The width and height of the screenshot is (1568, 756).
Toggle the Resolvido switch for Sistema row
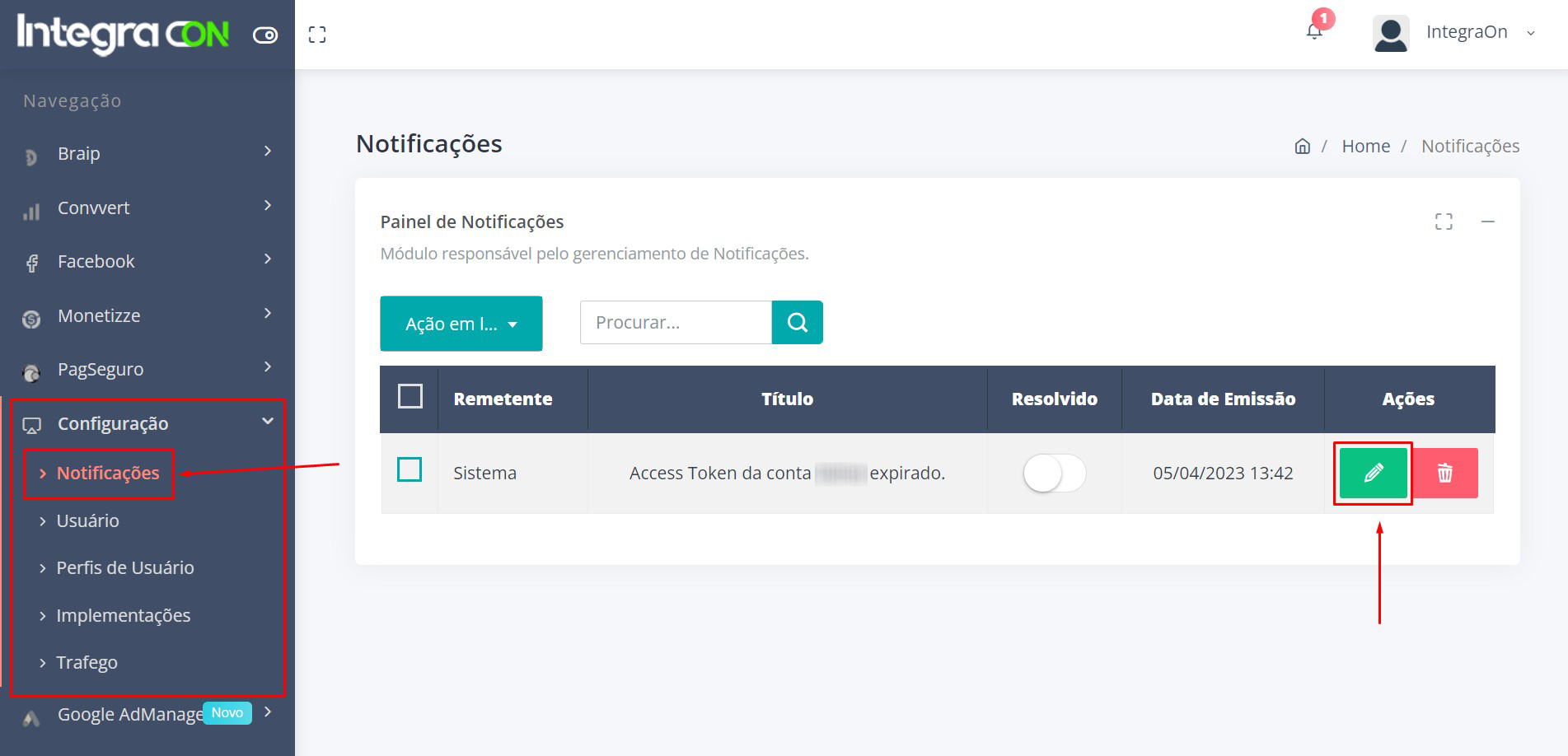click(x=1054, y=473)
